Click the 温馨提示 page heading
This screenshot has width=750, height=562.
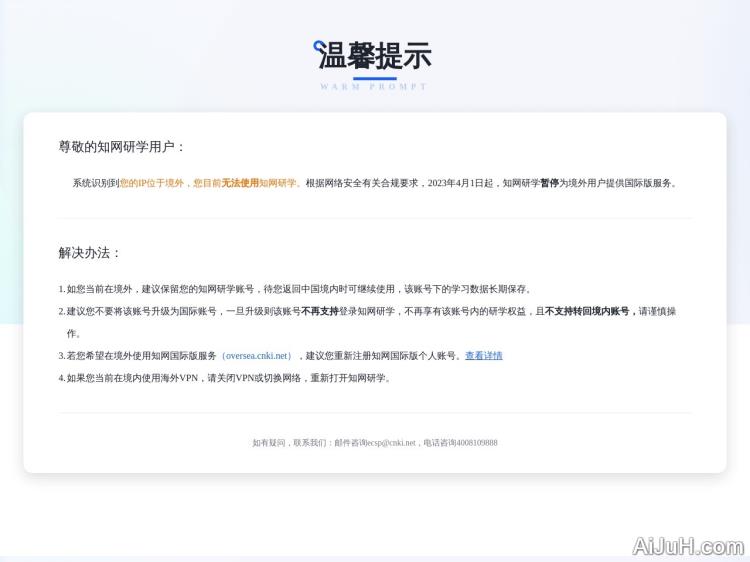(x=375, y=55)
